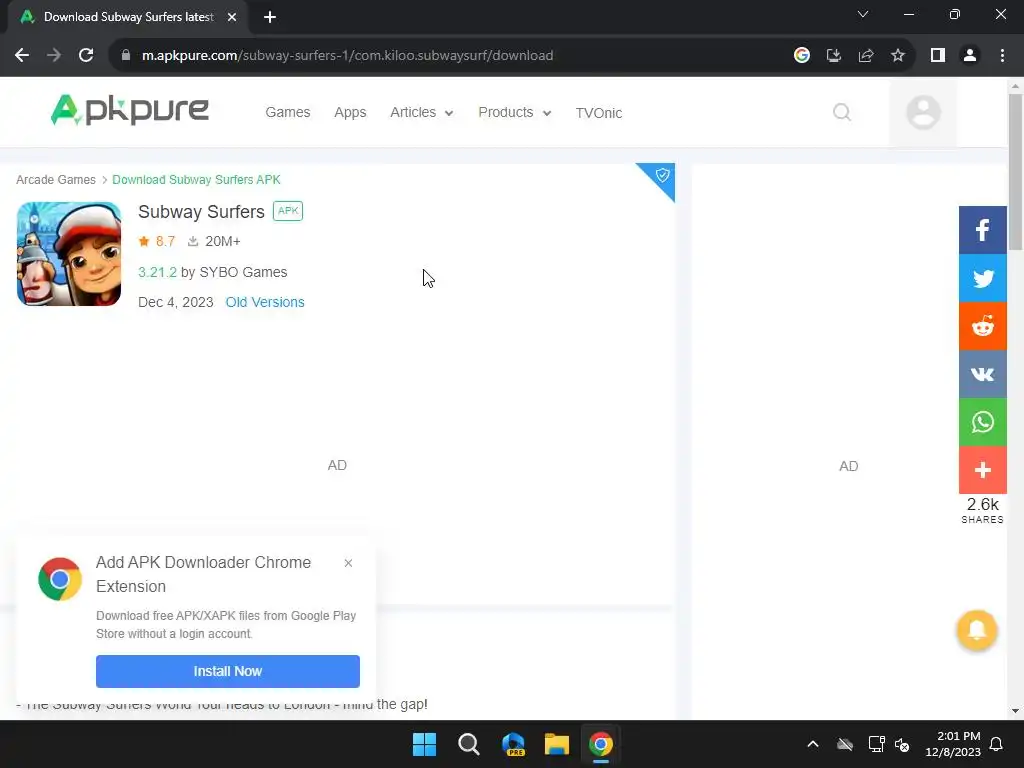Viewport: 1024px width, 768px height.
Task: Share on WhatsApp
Action: [x=982, y=422]
